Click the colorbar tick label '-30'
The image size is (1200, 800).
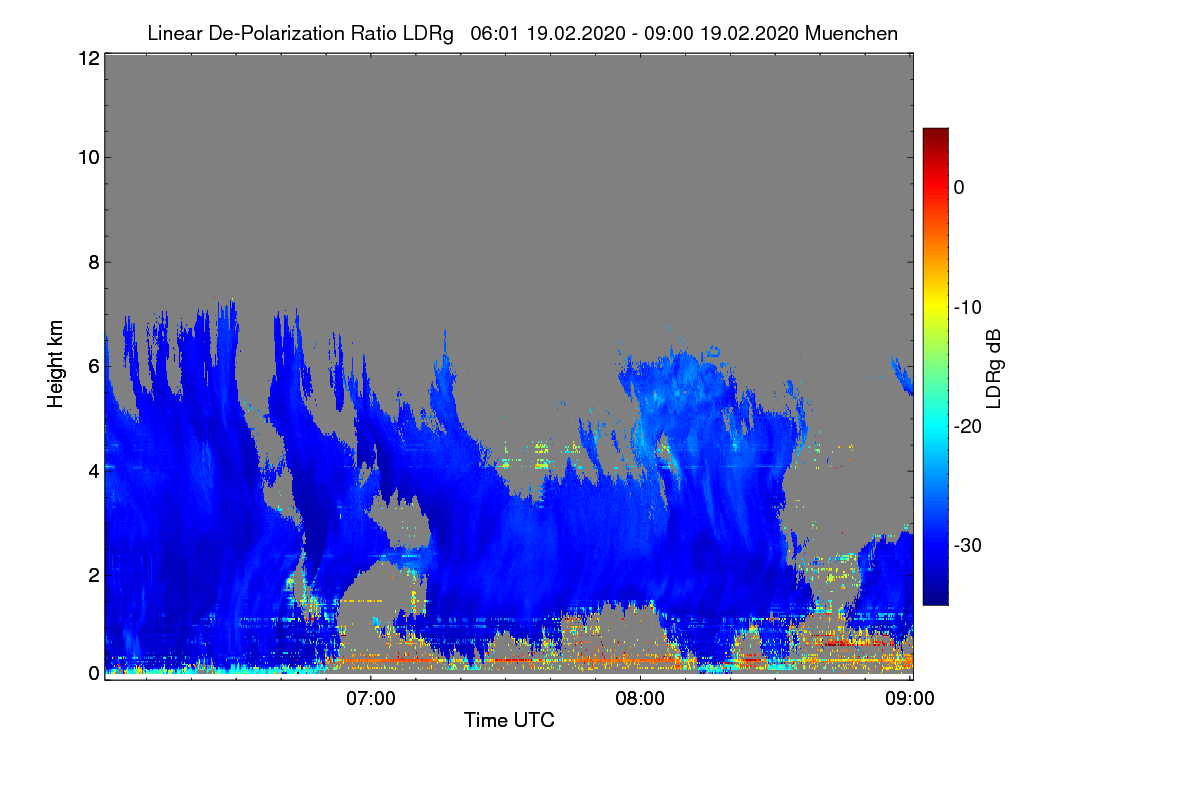pyautogui.click(x=968, y=546)
